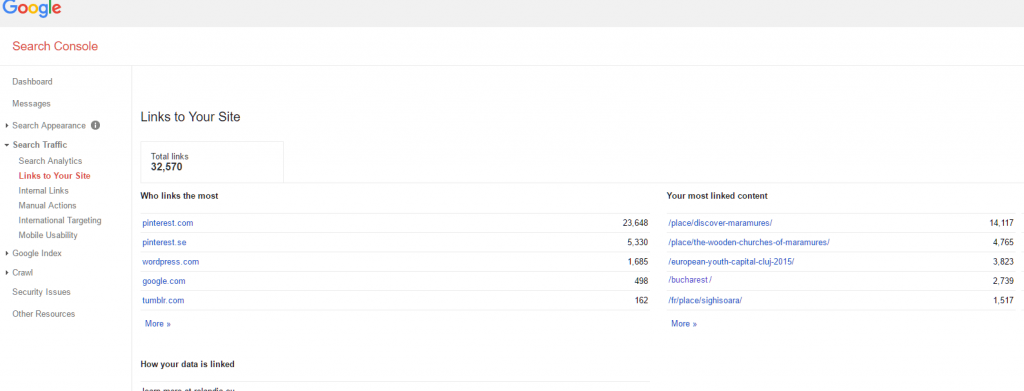
Task: Click the Links to Your Site heading
Action: pos(190,117)
